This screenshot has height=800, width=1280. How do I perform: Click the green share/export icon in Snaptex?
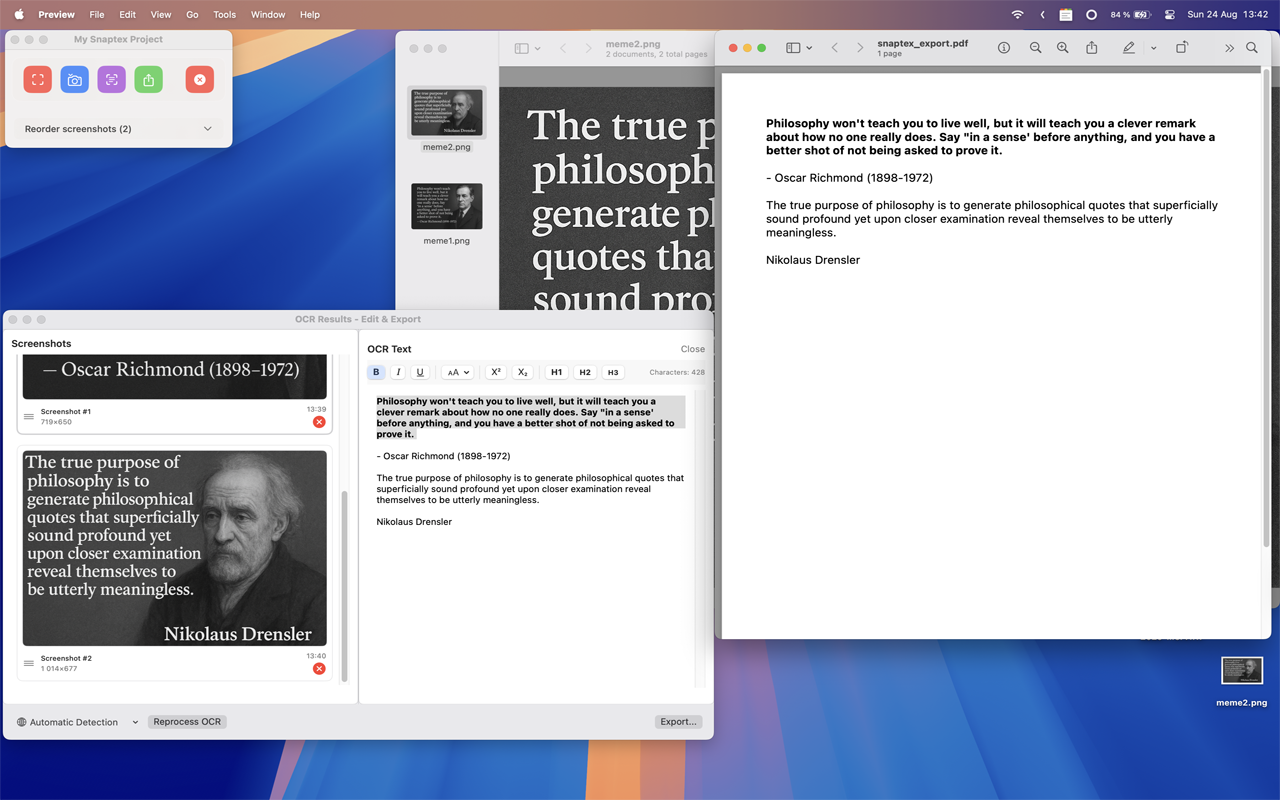tap(148, 79)
